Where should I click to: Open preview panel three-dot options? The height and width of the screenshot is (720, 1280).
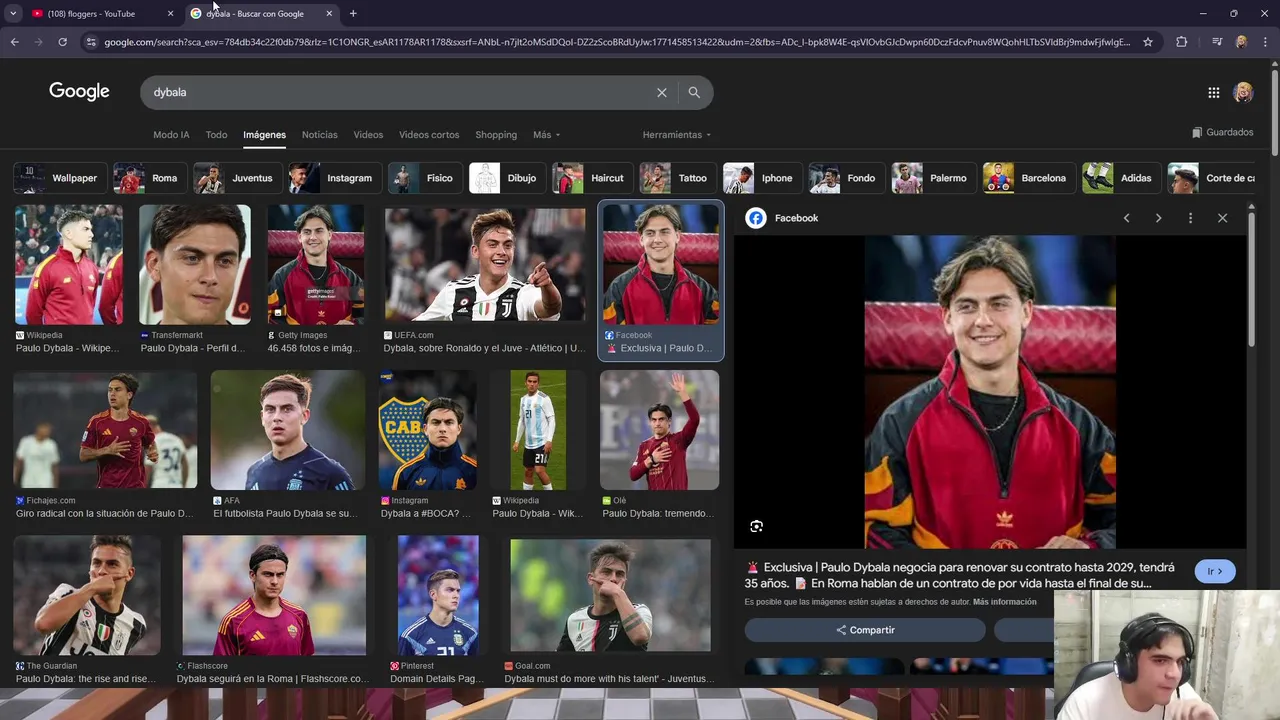(1190, 218)
